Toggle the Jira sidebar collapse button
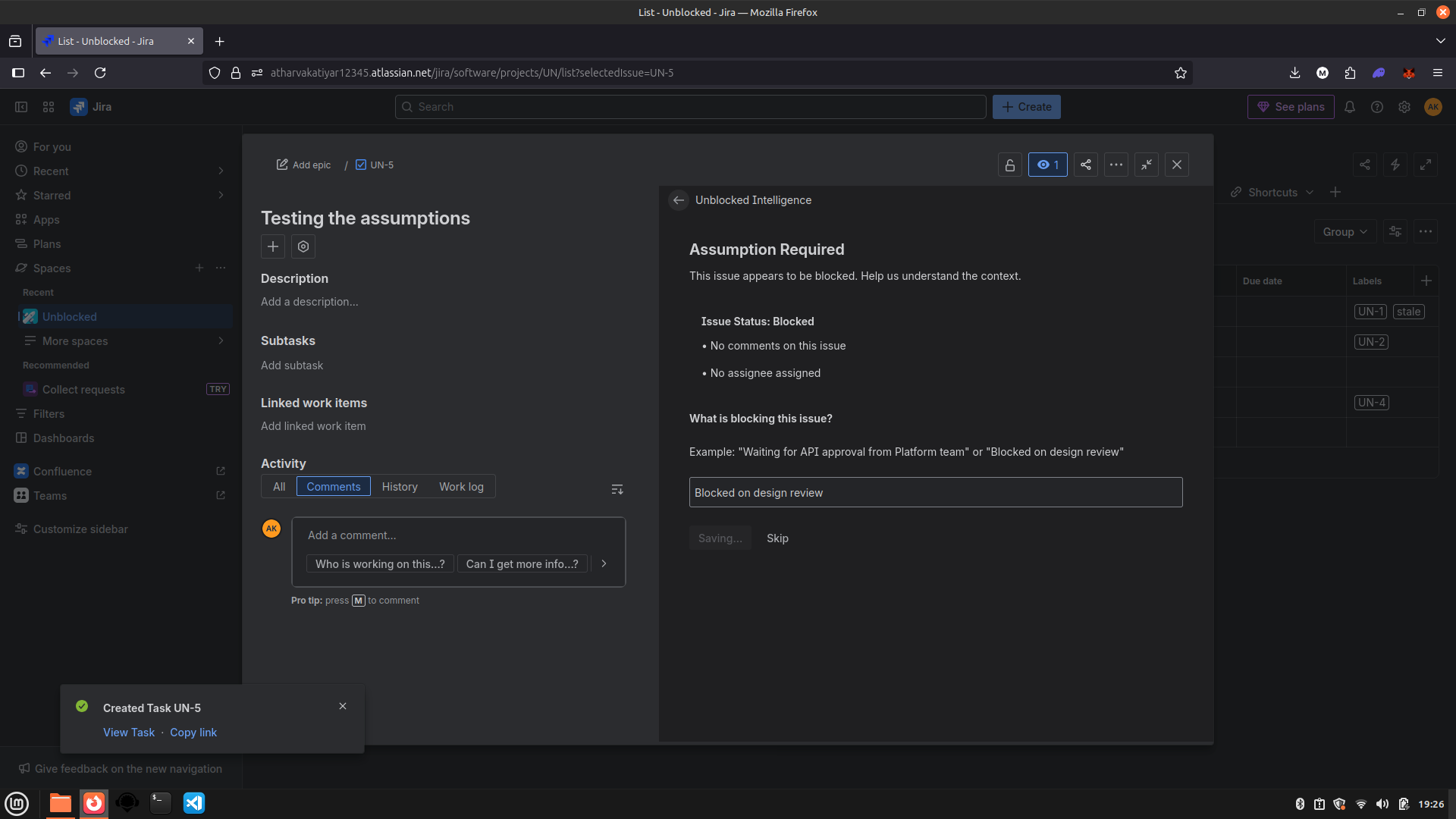 (x=21, y=107)
